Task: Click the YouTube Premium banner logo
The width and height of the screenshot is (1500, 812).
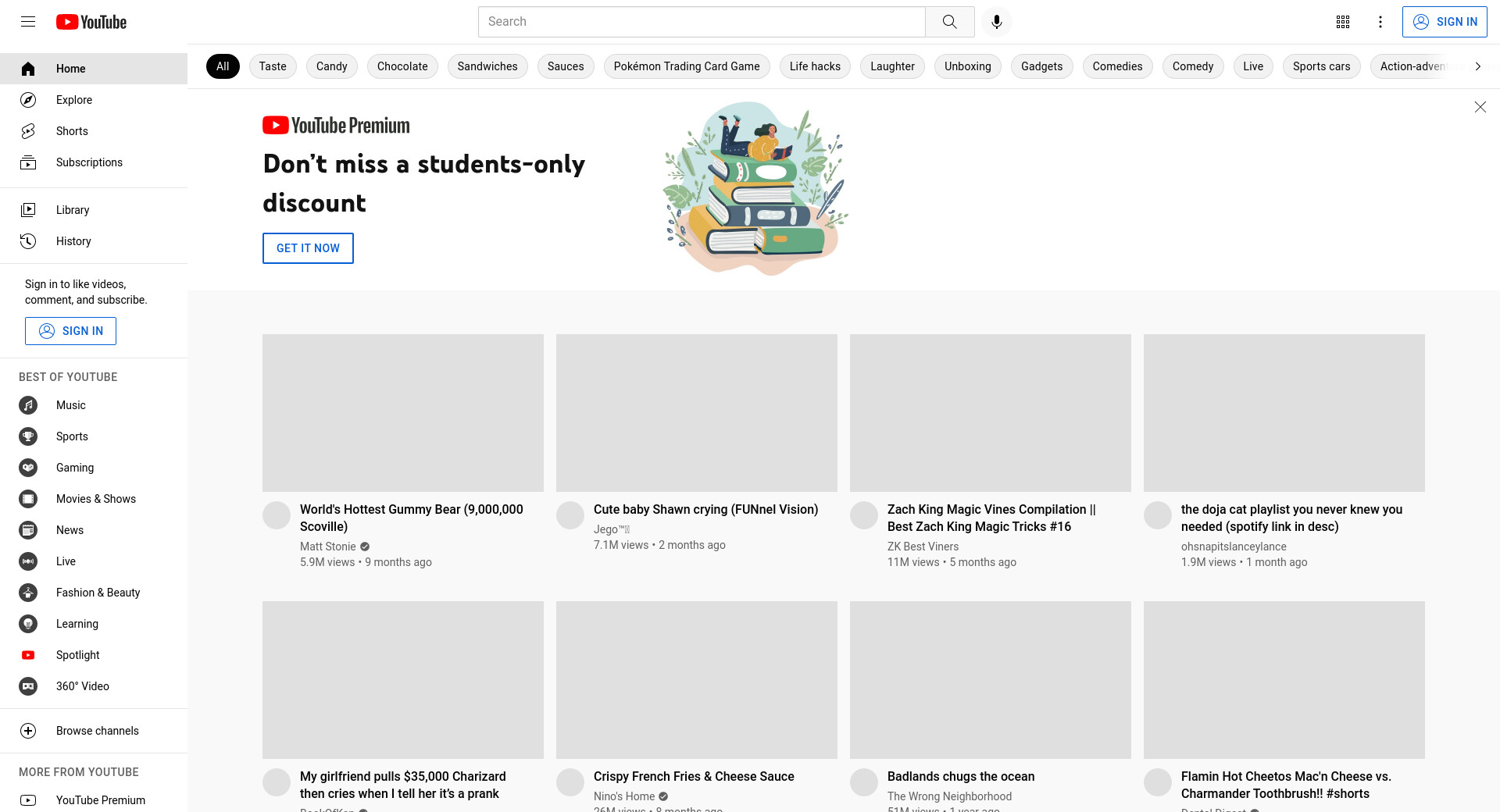Action: tap(336, 125)
